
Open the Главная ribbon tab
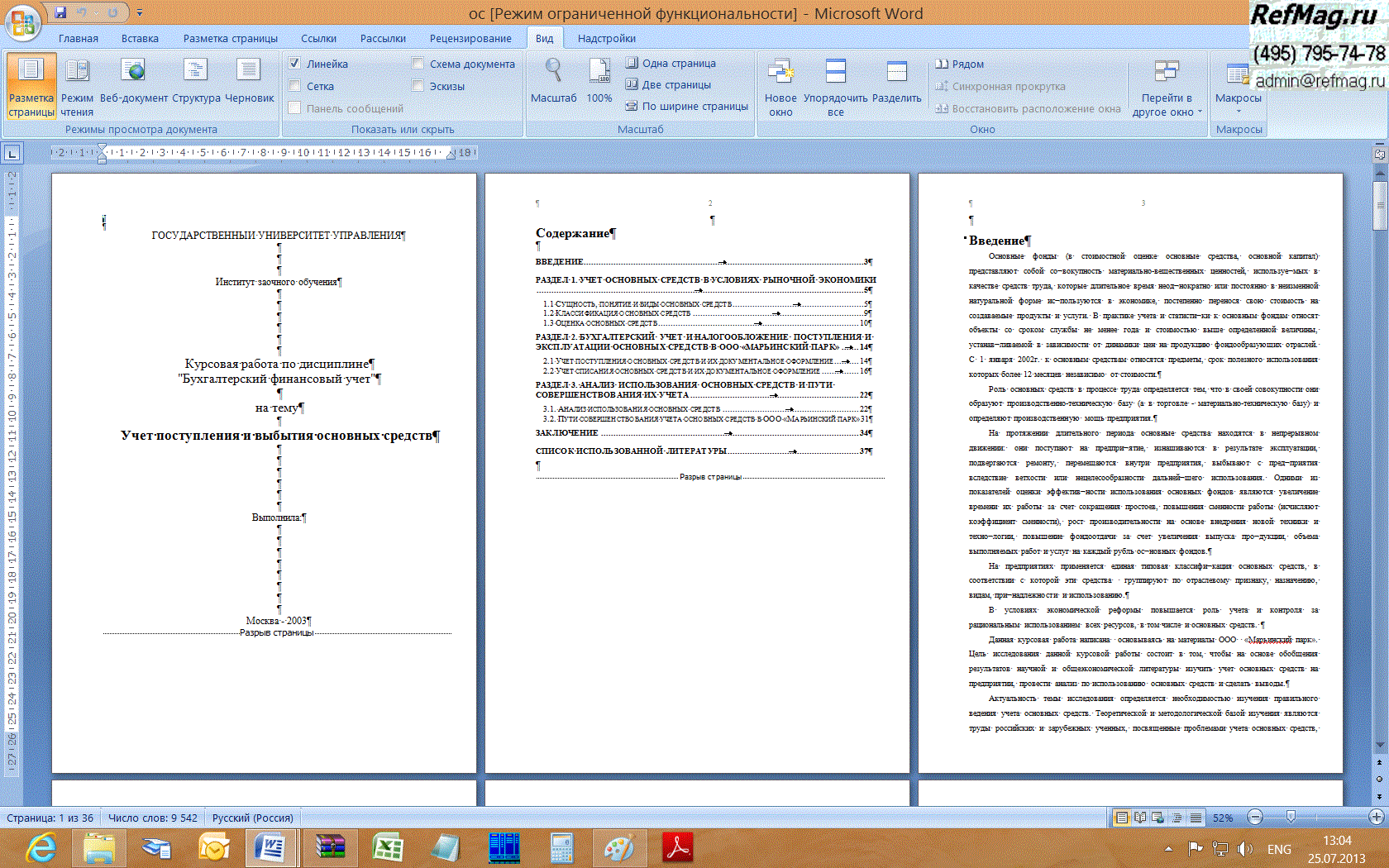pyautogui.click(x=79, y=38)
